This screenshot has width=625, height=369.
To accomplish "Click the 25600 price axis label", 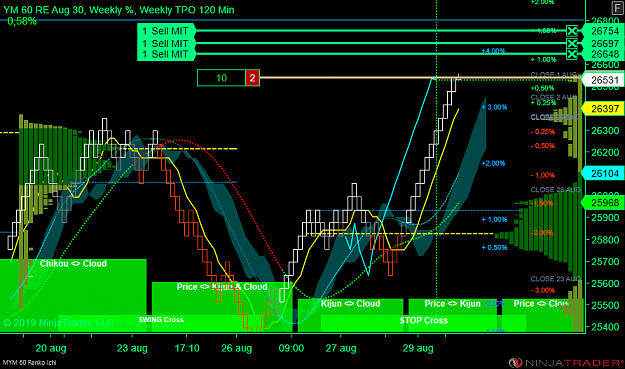I will click(x=605, y=284).
